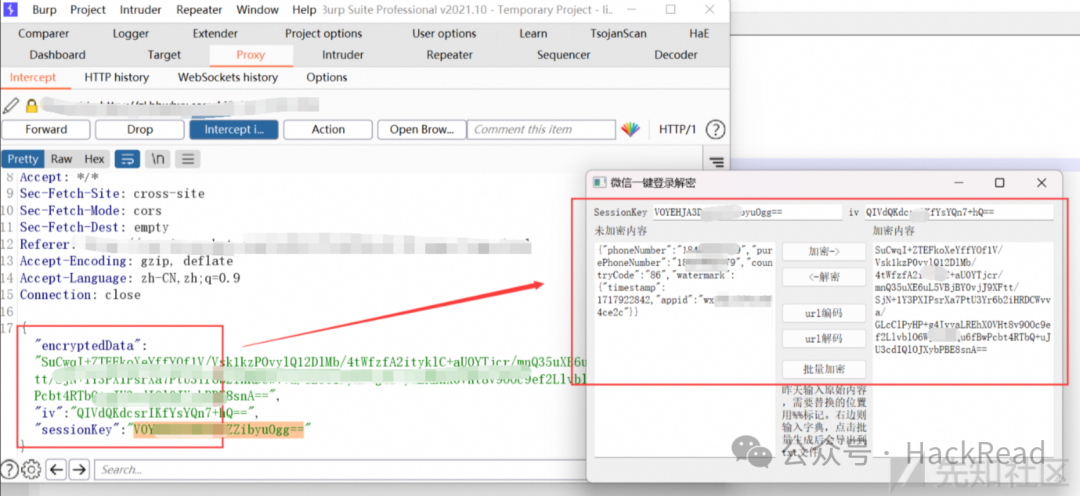The width and height of the screenshot is (1080, 496).
Task: Open the highlight color picker icon
Action: click(x=630, y=130)
